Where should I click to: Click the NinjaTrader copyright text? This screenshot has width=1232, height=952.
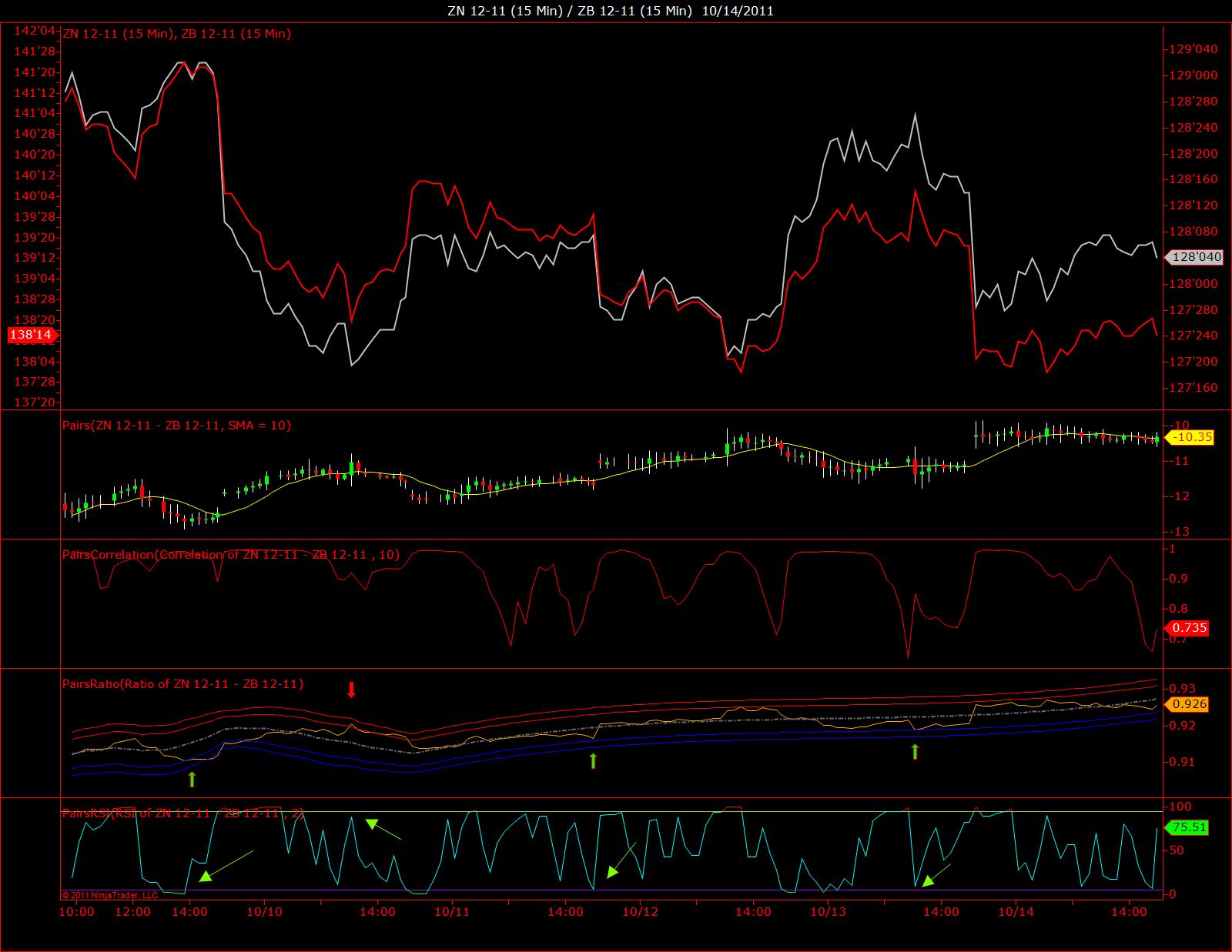(x=109, y=895)
